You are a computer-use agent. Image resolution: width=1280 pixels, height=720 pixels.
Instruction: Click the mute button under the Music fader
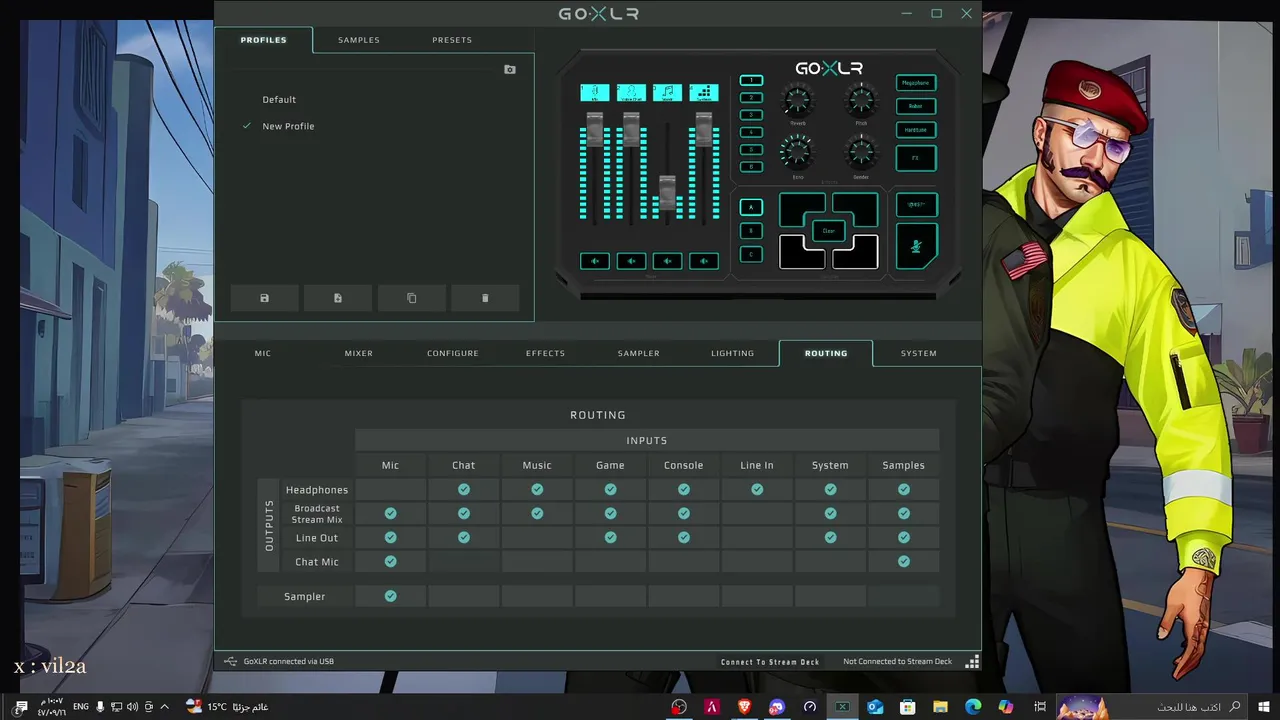tap(667, 261)
